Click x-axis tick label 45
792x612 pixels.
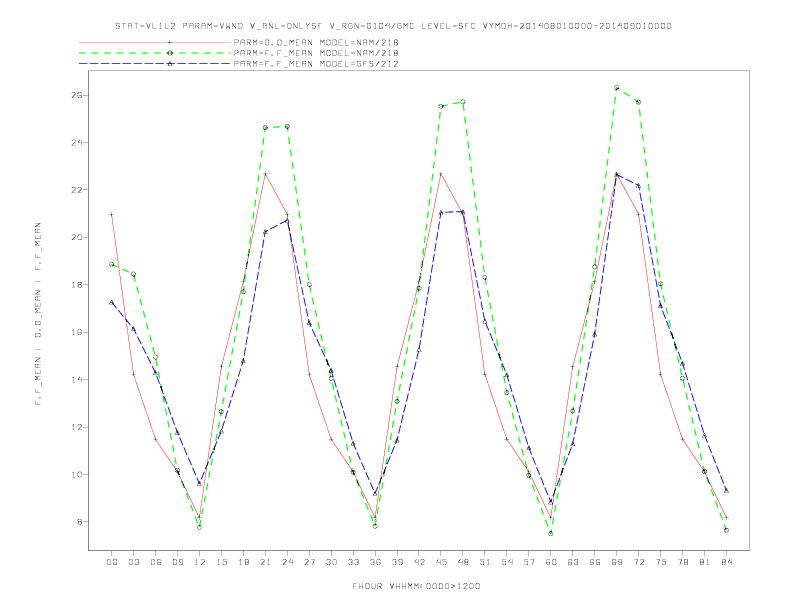[x=441, y=562]
